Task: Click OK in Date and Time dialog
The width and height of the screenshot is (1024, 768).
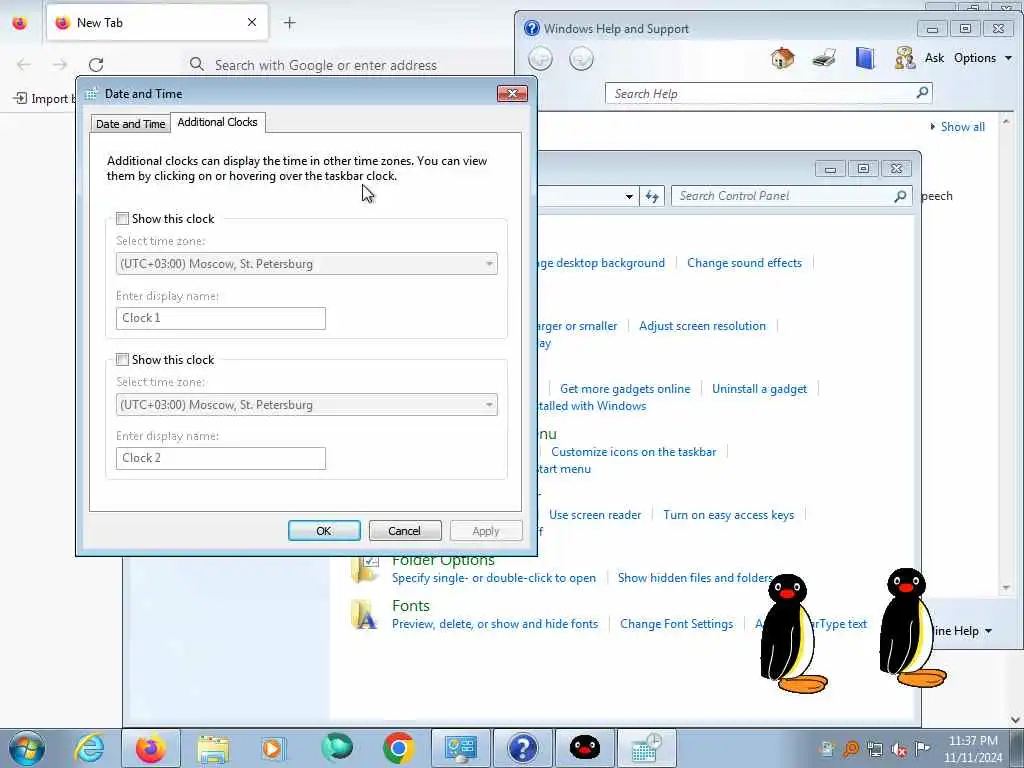Action: click(x=324, y=531)
